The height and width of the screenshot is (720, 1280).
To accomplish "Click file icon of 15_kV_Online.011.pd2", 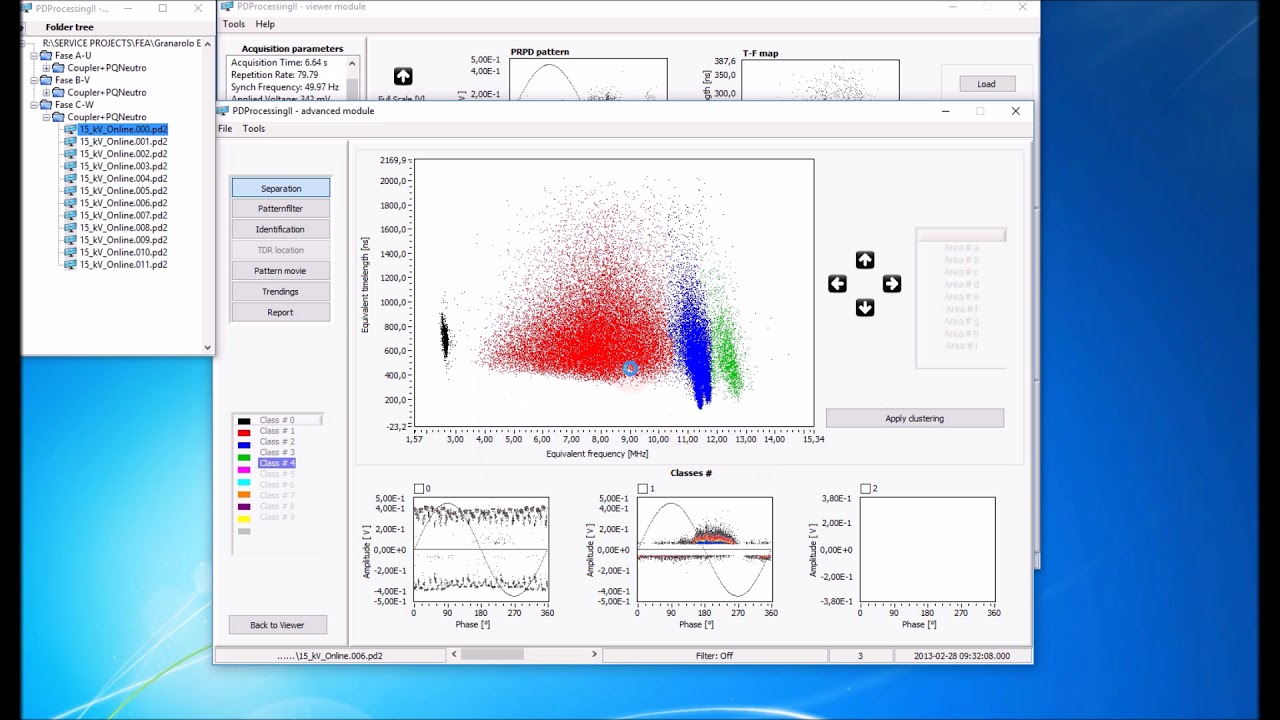I will pyautogui.click(x=70, y=265).
